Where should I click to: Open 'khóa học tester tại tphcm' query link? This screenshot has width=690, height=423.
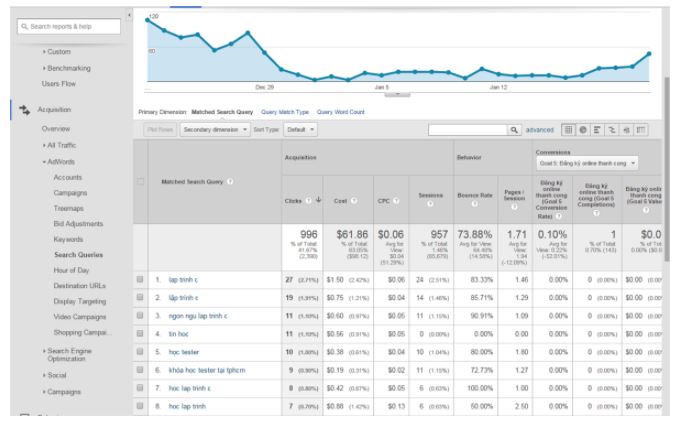click(207, 370)
